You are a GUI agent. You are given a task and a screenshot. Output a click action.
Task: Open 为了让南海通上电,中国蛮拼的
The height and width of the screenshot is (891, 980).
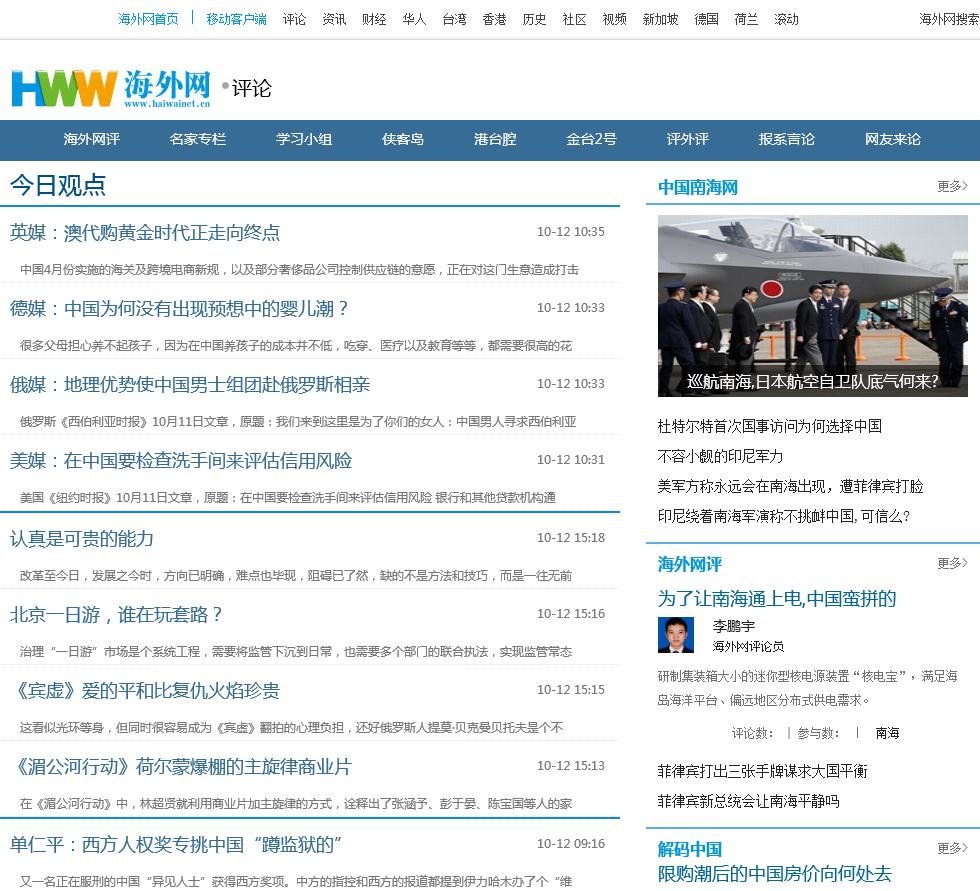pyautogui.click(x=777, y=599)
